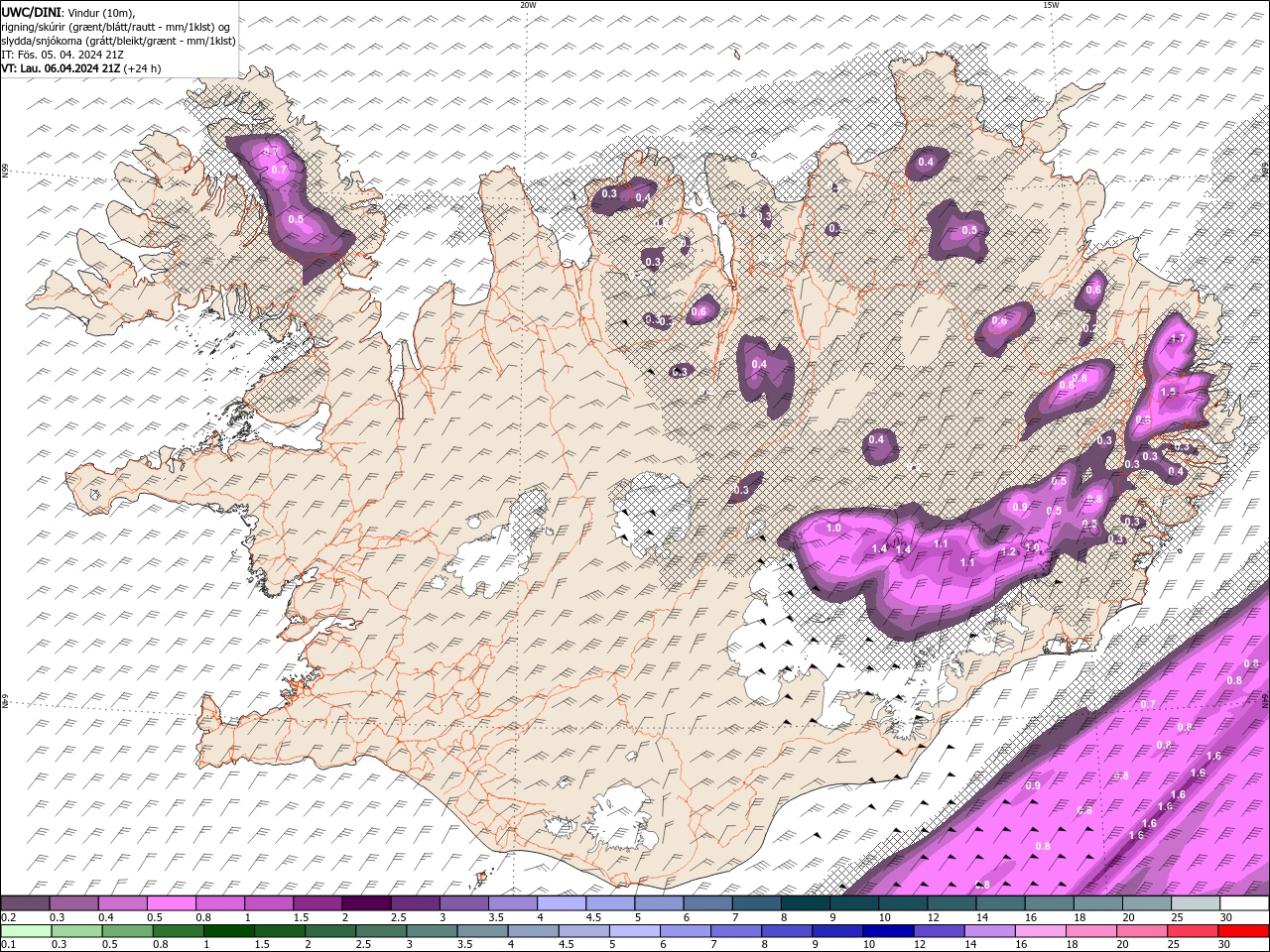Viewport: 1270px width, 952px height.
Task: Click the pale pink 16 rain legend swatch
Action: [x=1041, y=931]
